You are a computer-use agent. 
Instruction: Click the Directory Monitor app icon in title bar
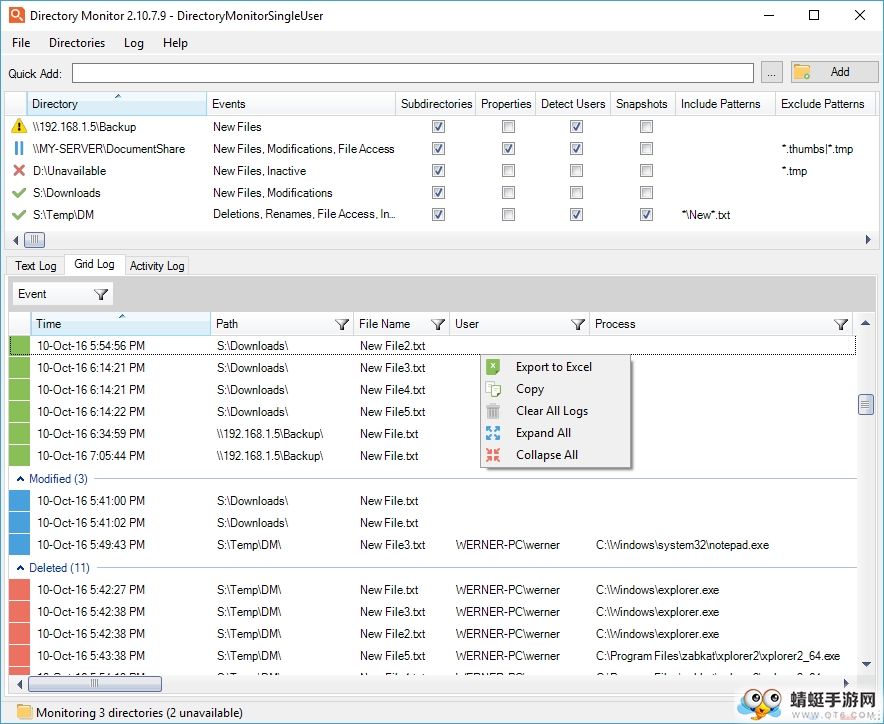click(17, 15)
